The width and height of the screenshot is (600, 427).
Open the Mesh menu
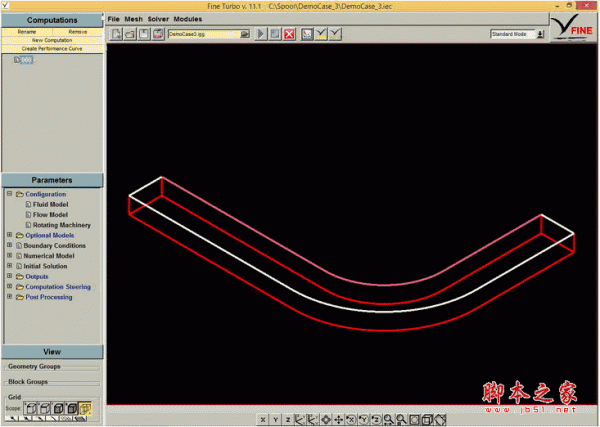tap(133, 19)
